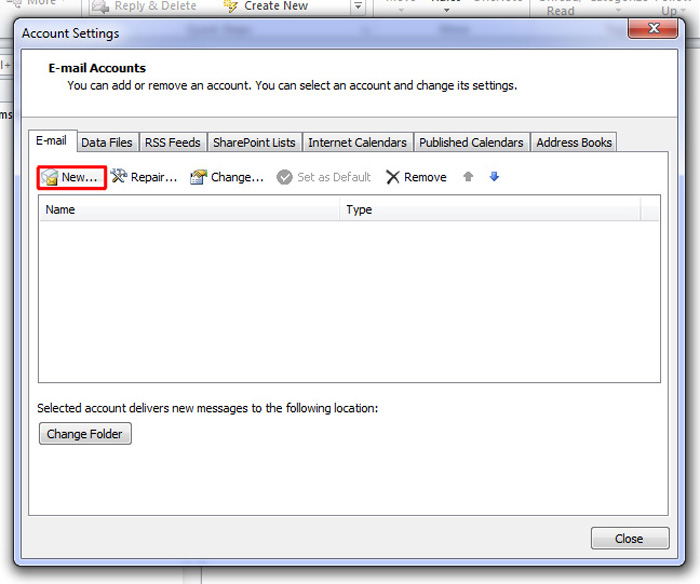
Task: Click the Repair tools icon
Action: (x=119, y=177)
